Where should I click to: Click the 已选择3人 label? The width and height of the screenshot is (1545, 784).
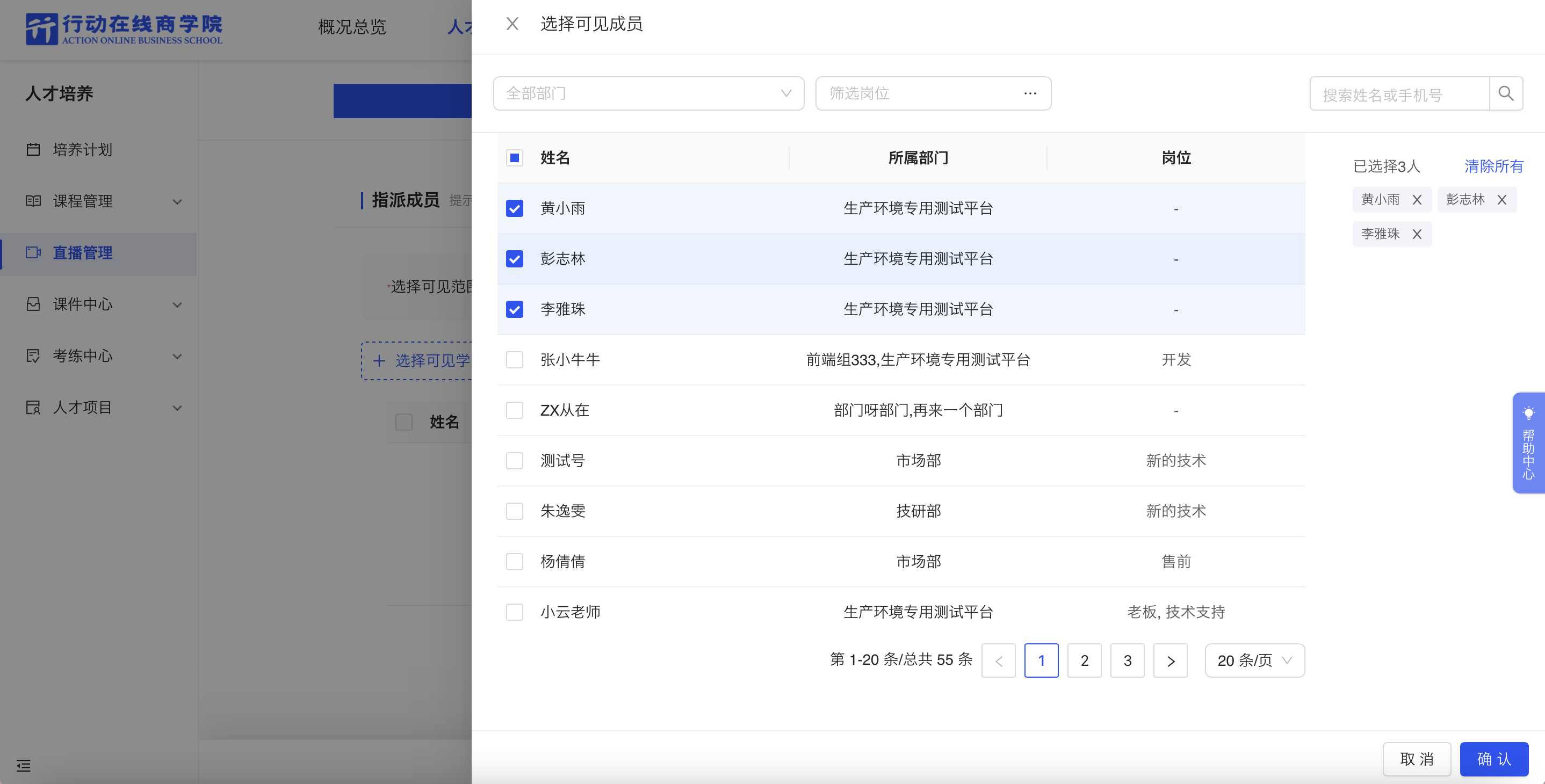pyautogui.click(x=1387, y=166)
